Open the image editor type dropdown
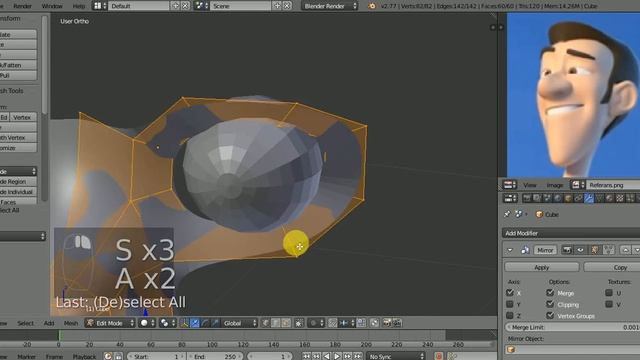Viewport: 640px width, 360px height. (x=510, y=185)
